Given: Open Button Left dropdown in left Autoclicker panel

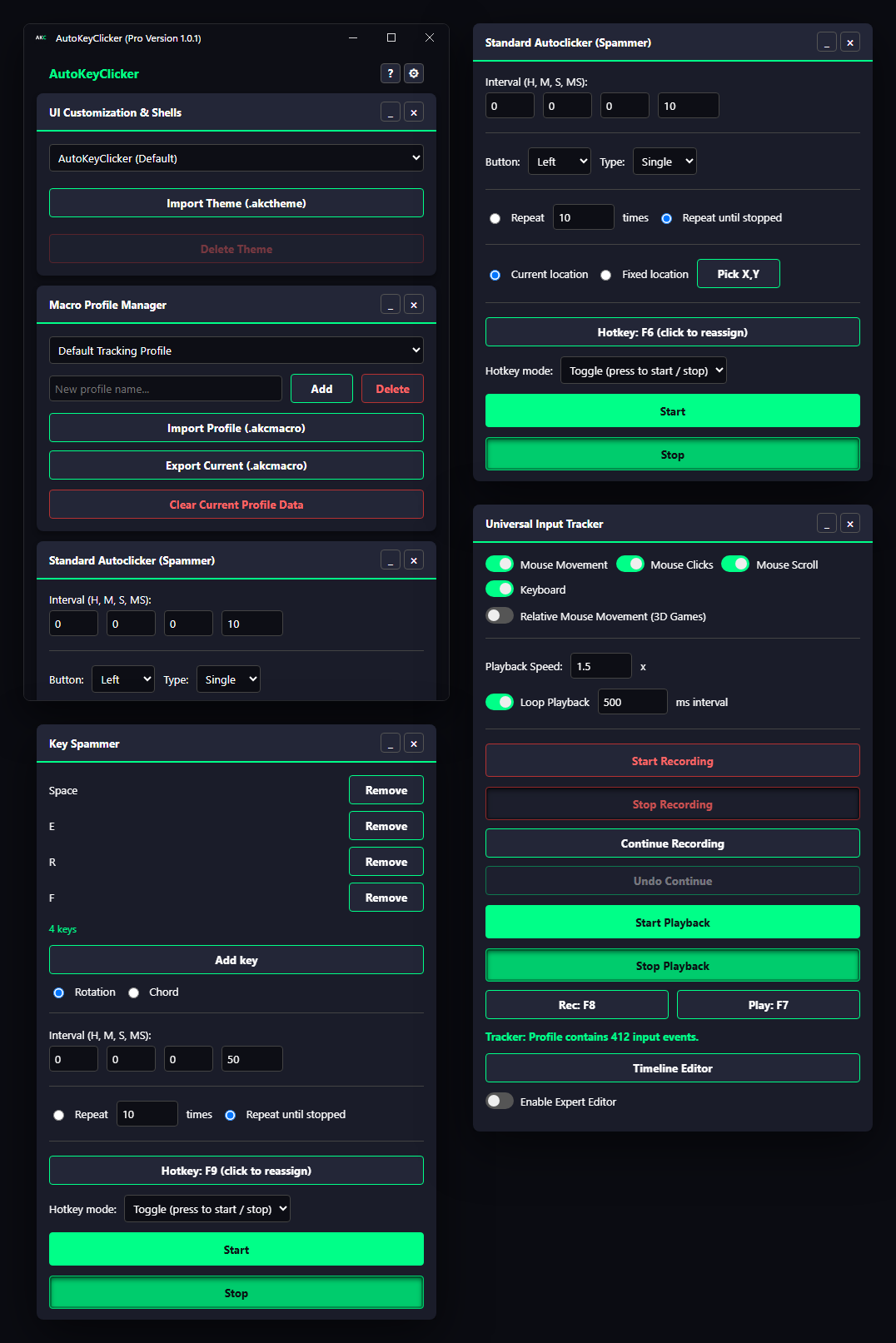Looking at the screenshot, I should [123, 679].
